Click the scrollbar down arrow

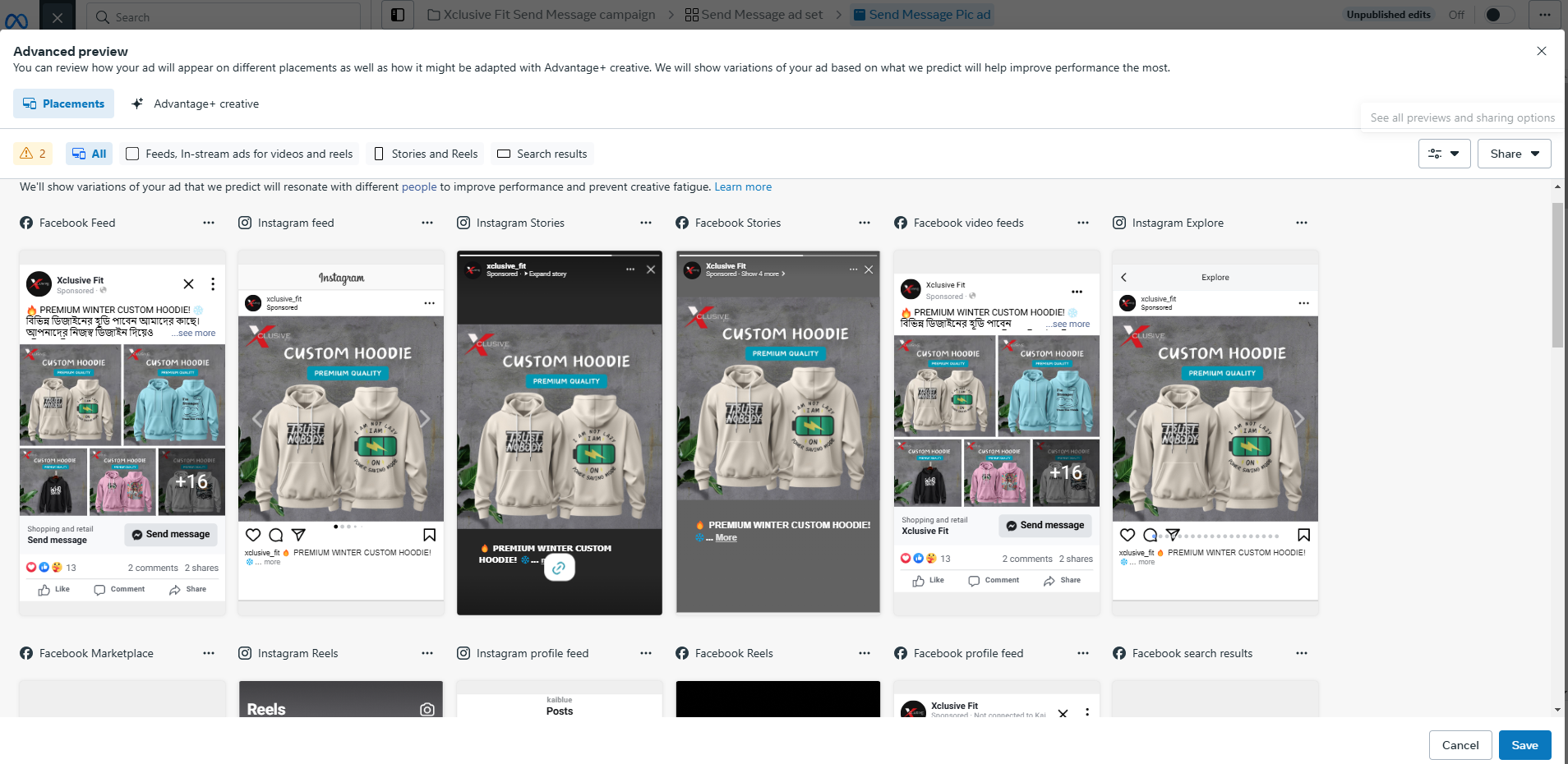click(x=1557, y=710)
